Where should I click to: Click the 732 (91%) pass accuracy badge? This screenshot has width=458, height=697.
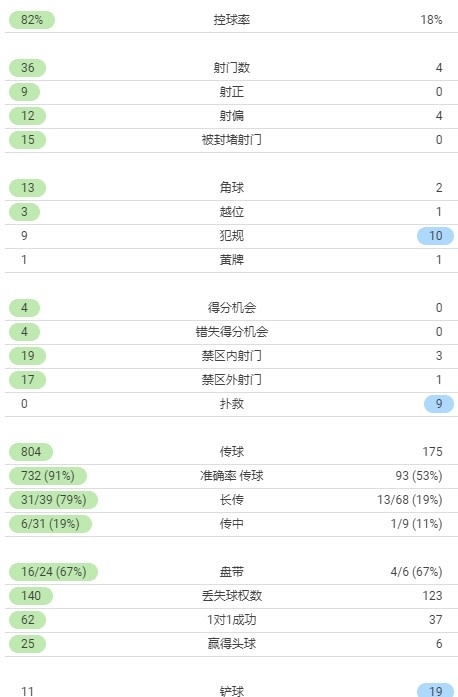(x=48, y=476)
